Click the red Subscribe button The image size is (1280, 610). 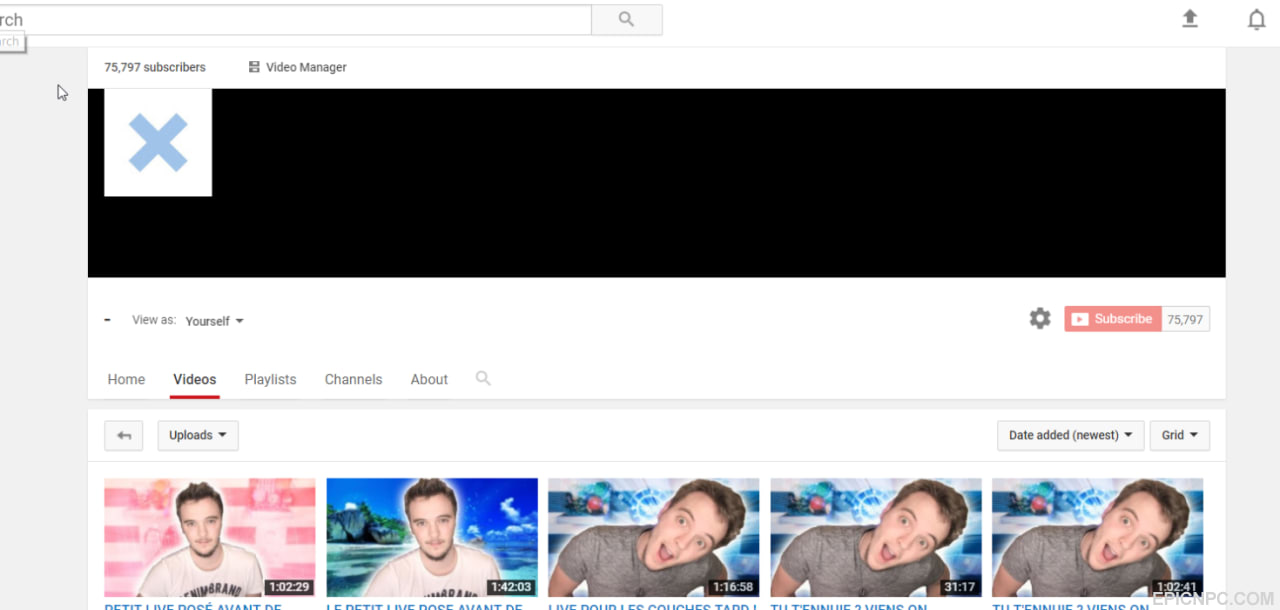click(1113, 319)
